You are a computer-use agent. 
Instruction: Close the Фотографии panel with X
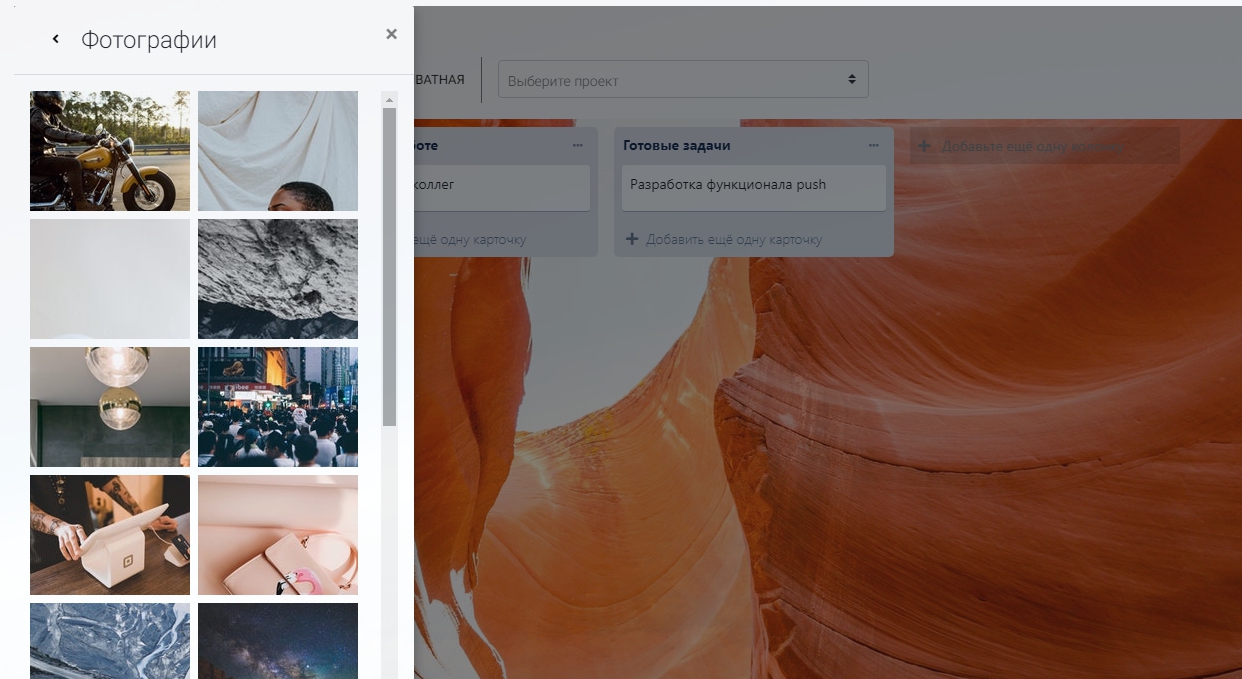click(391, 34)
